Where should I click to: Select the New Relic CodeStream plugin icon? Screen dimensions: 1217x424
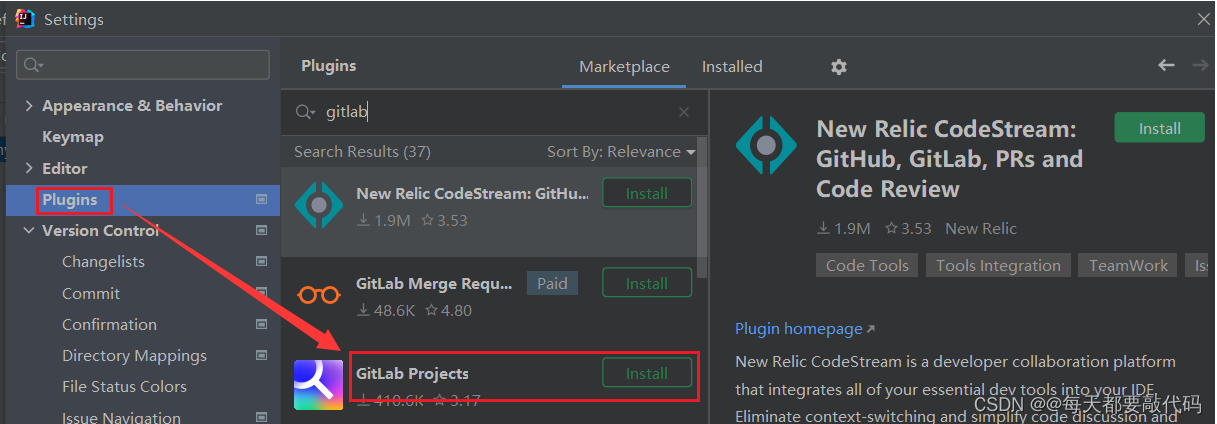tap(319, 205)
